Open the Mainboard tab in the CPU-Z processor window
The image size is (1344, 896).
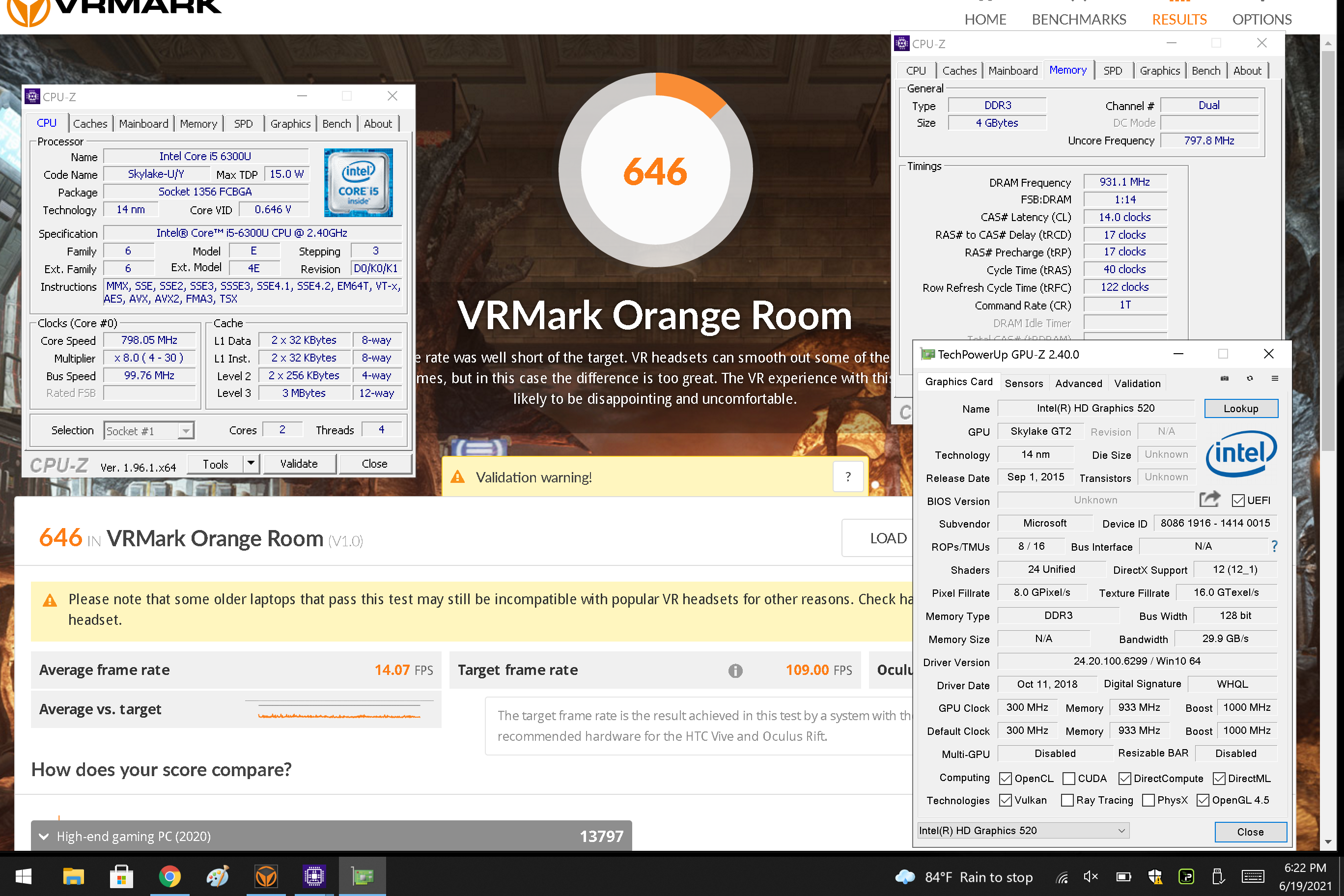143,124
